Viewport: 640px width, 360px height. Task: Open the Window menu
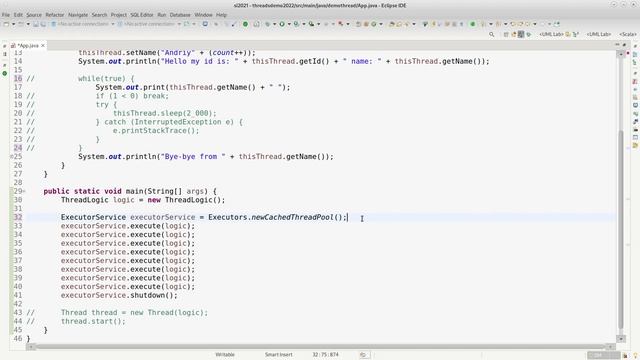pyautogui.click(x=203, y=15)
